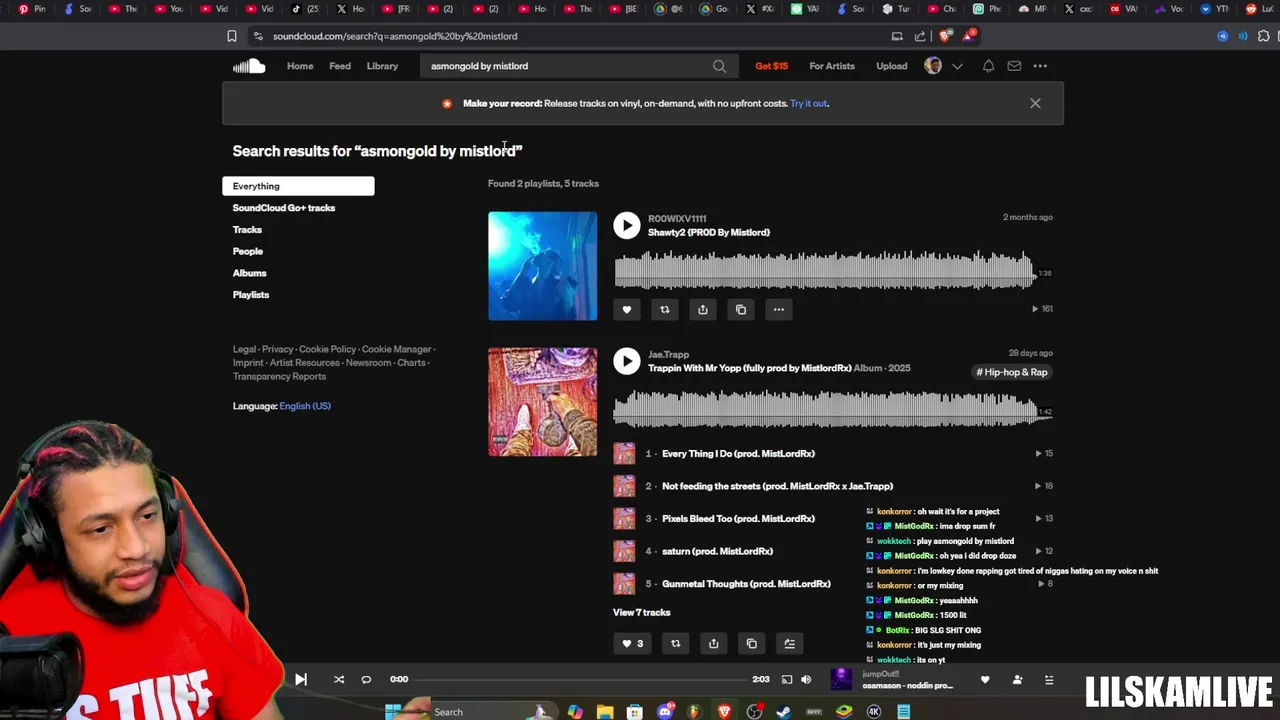Screen dimensions: 1280x720
Task: Click the player progress bar
Action: click(580, 680)
